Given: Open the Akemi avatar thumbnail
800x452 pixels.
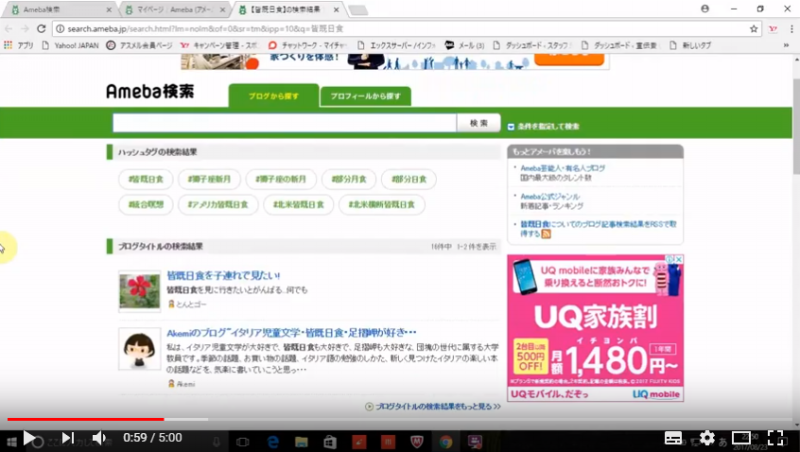Looking at the screenshot, I should [x=139, y=349].
